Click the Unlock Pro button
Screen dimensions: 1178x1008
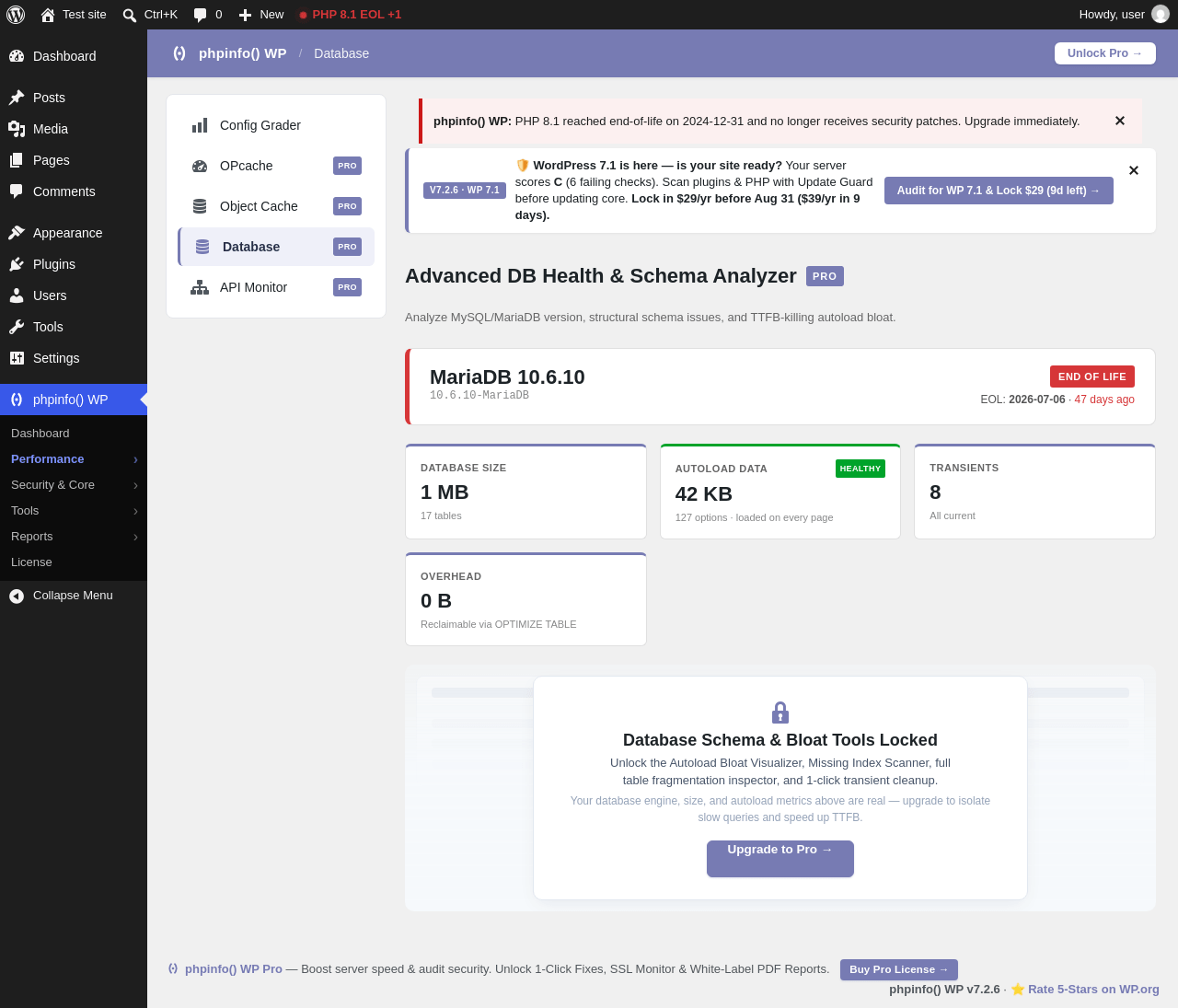[1105, 53]
